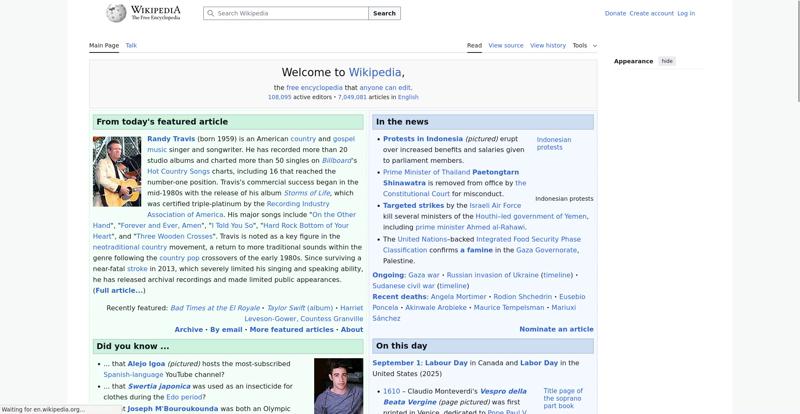
Task: Open the Wikipedia link in the welcome heading
Action: coord(375,72)
